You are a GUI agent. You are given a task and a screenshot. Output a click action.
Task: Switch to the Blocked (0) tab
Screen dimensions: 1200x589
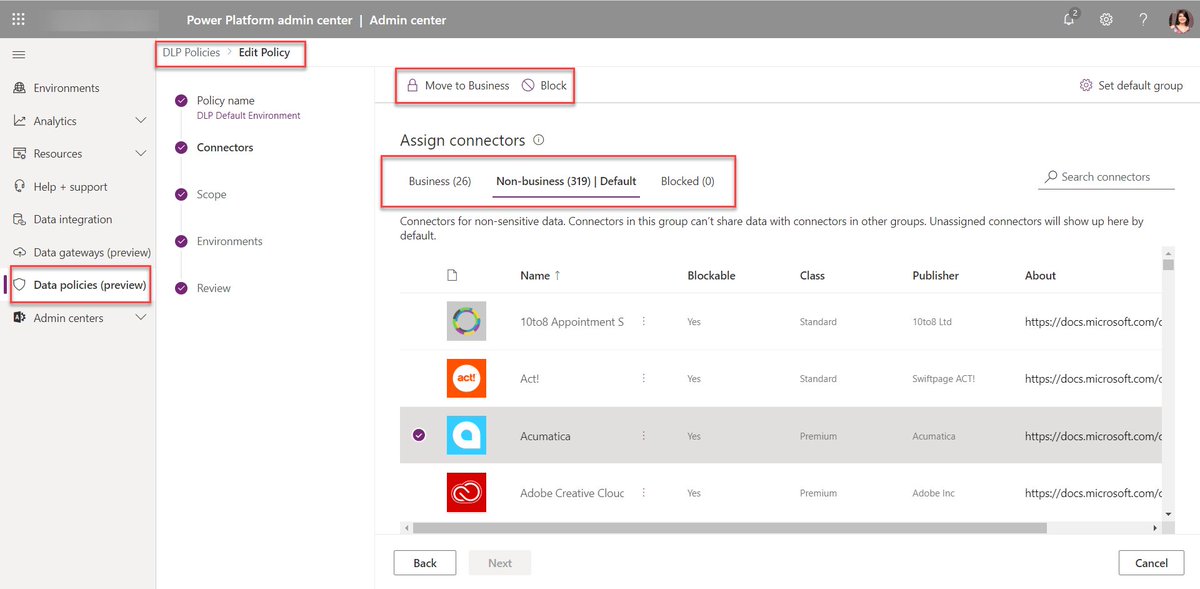coord(688,182)
